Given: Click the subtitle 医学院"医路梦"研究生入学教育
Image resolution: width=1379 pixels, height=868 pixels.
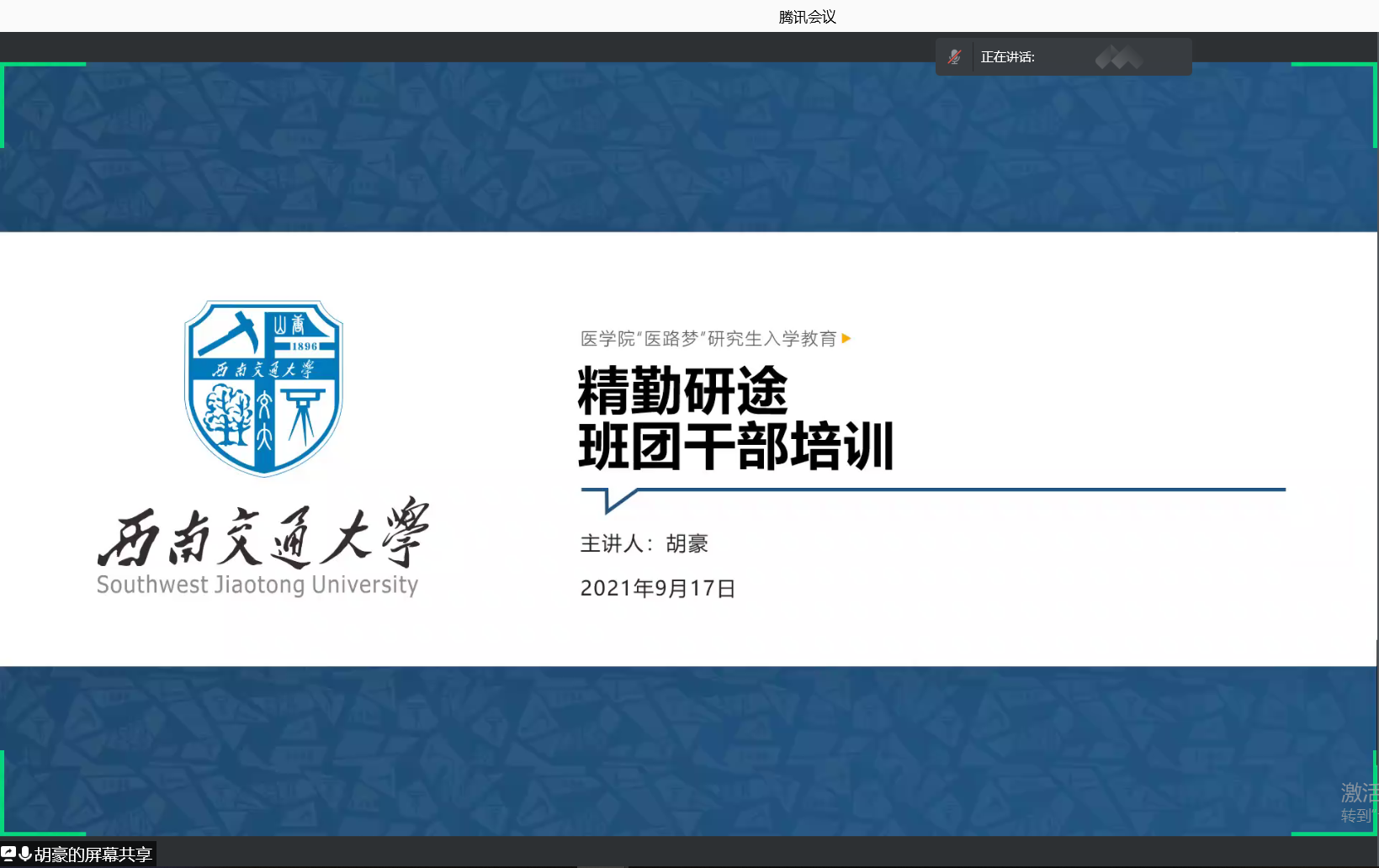Looking at the screenshot, I should tap(708, 339).
